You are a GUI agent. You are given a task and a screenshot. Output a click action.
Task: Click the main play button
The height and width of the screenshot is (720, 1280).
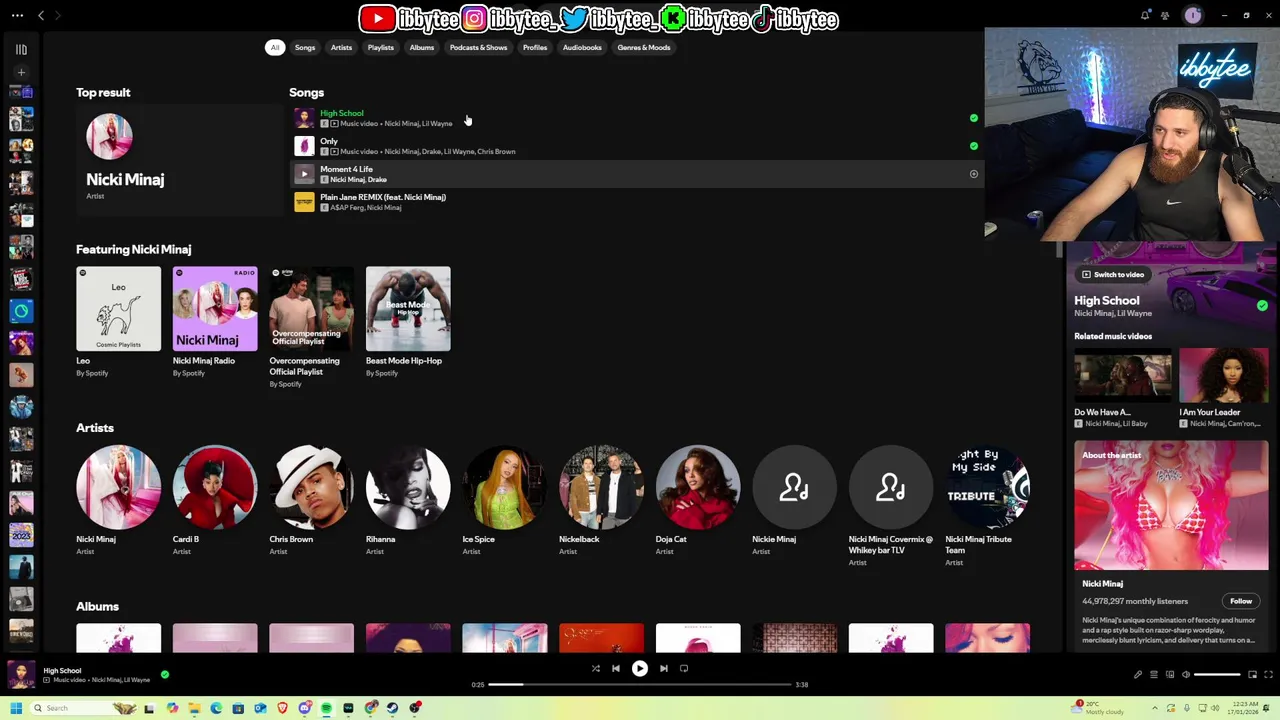click(640, 669)
